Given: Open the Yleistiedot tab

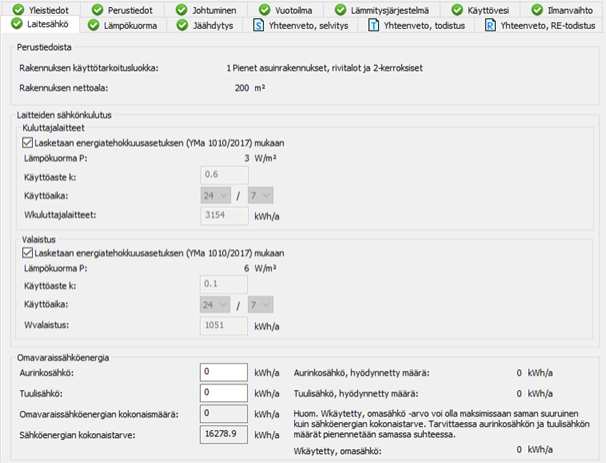Looking at the screenshot, I should tap(41, 10).
